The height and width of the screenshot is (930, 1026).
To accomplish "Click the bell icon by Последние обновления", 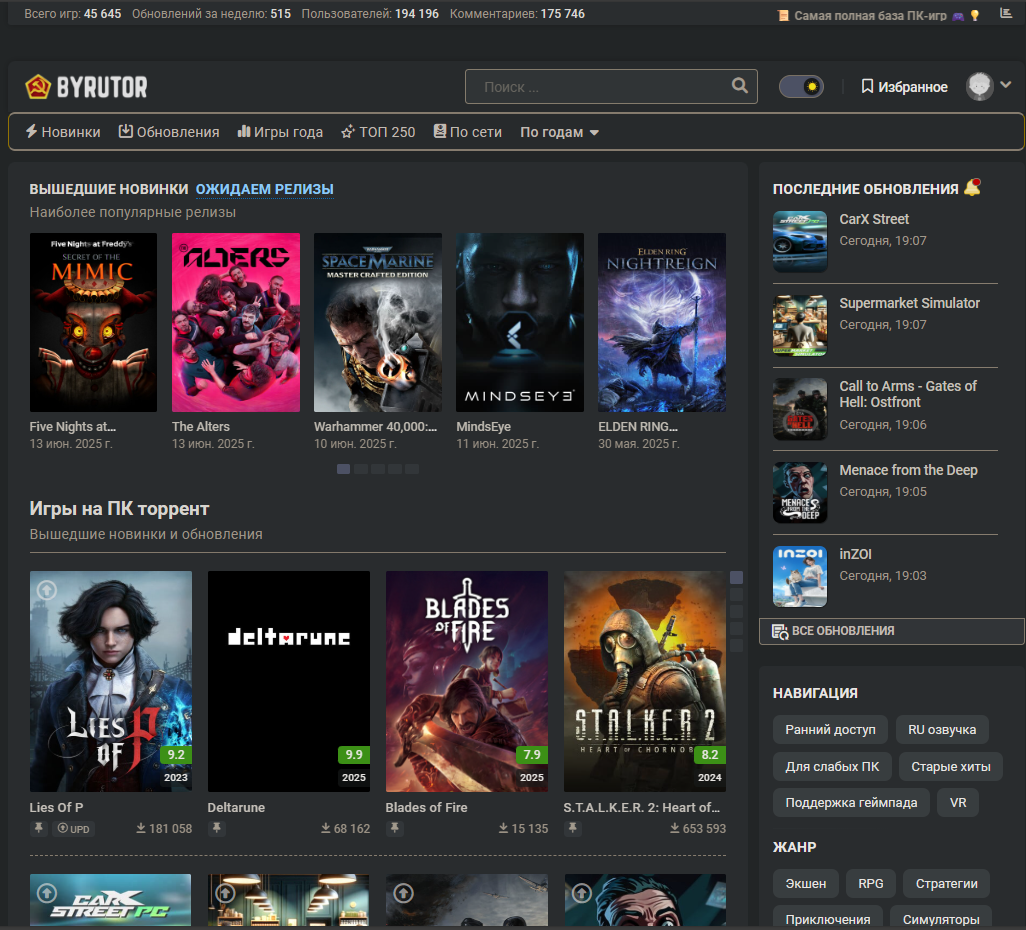I will (x=973, y=187).
